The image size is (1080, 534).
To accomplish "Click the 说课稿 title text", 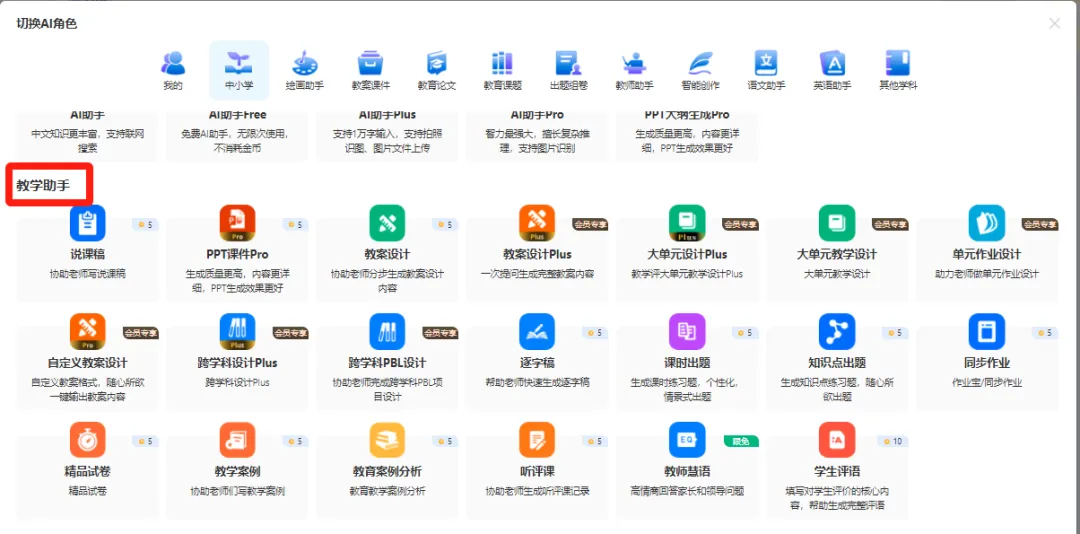I will pyautogui.click(x=87, y=254).
